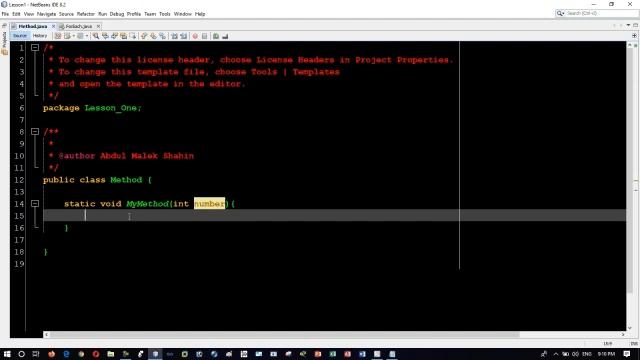Click the 'MyMethod' method name

147,203
